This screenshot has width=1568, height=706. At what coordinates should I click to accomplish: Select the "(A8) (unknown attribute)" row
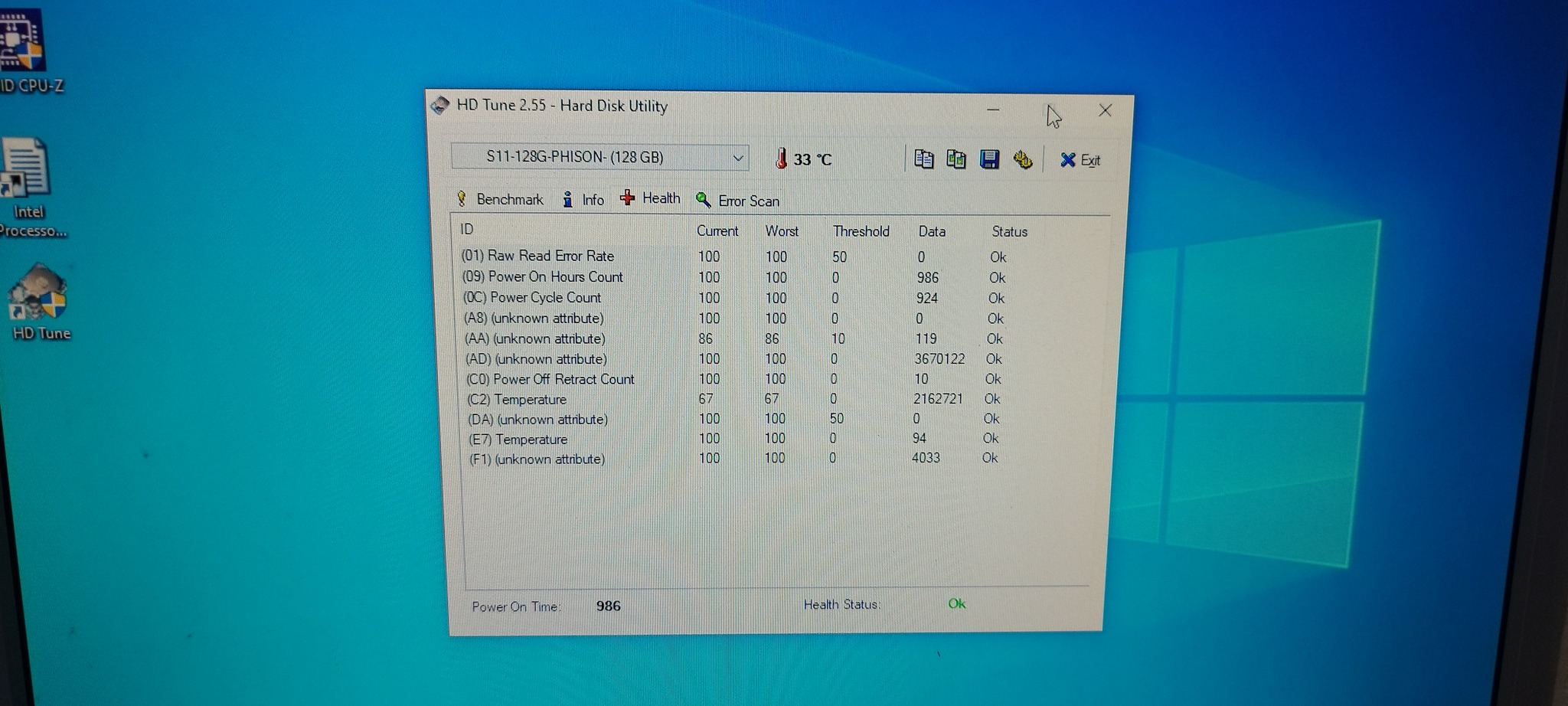coord(736,318)
